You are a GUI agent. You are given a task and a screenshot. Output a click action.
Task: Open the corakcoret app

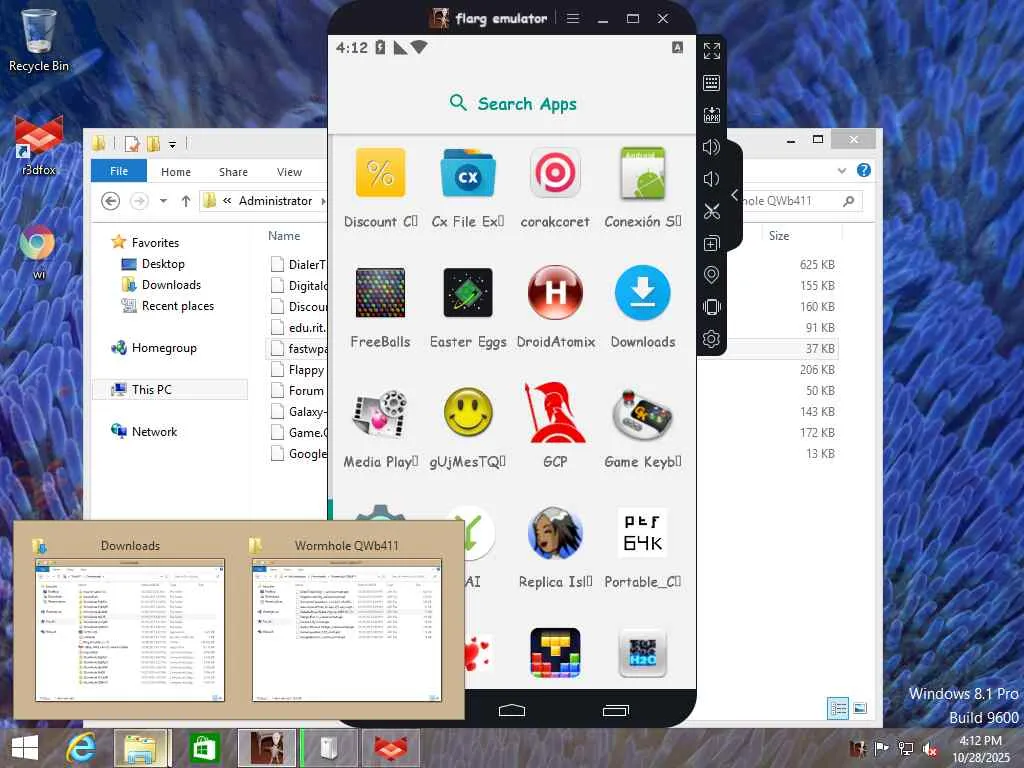coord(555,187)
